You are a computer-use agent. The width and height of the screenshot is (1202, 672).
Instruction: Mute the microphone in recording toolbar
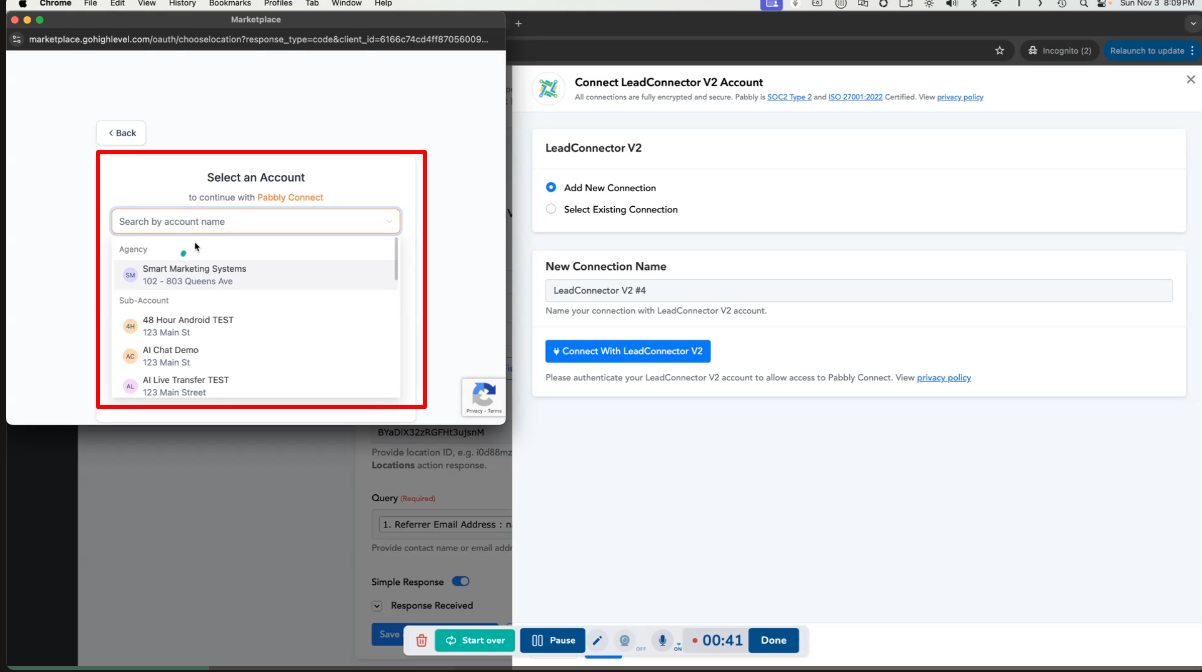pyautogui.click(x=661, y=641)
